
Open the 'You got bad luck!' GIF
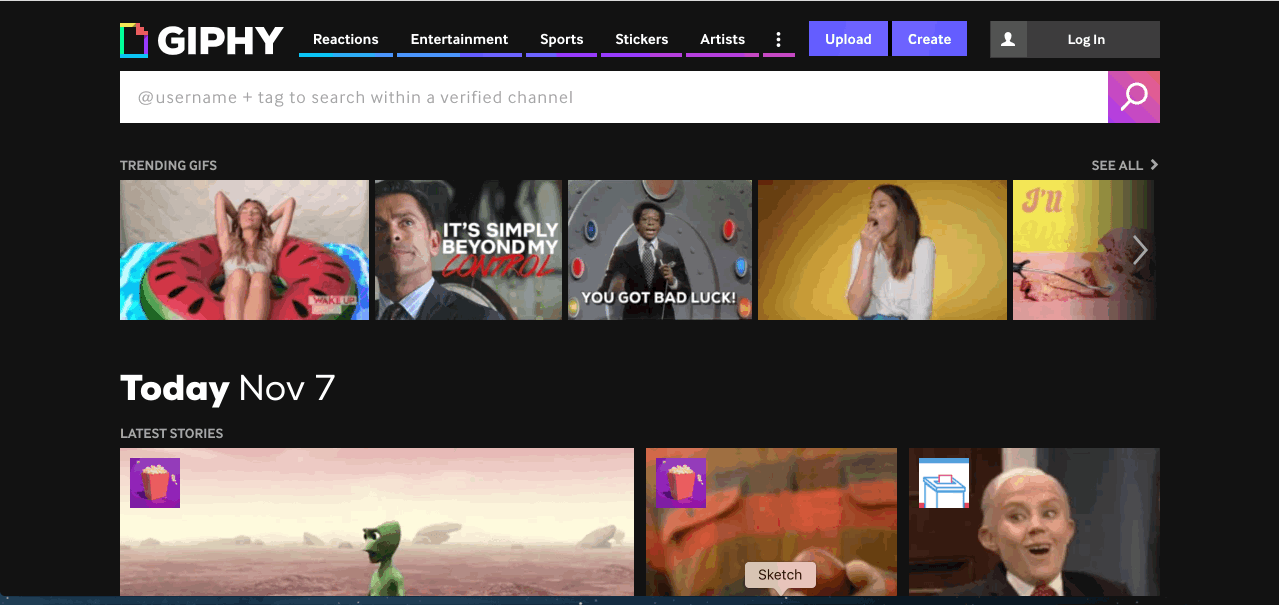660,250
